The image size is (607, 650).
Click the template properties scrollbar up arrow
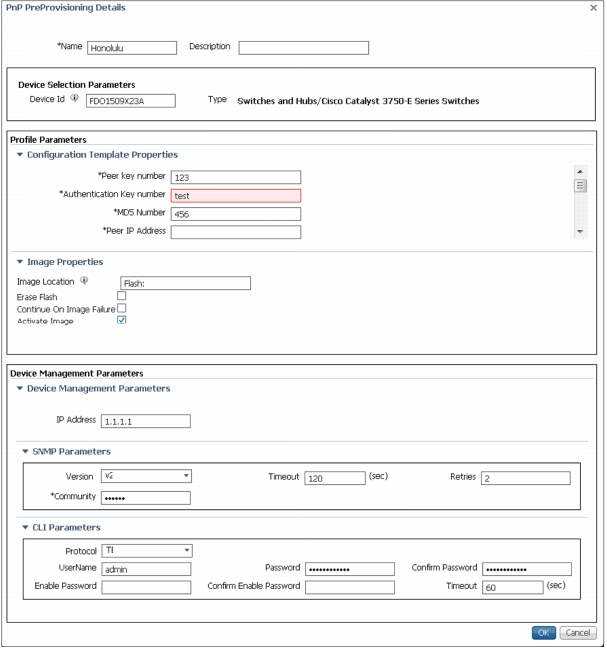(x=580, y=172)
